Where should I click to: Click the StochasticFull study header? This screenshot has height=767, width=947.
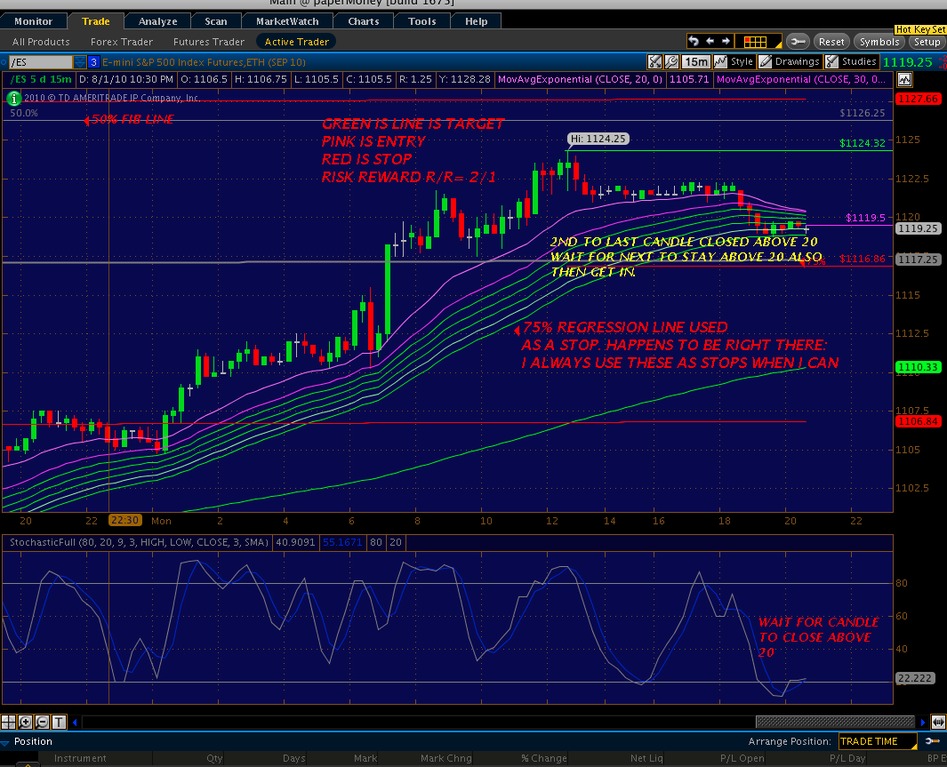point(139,542)
